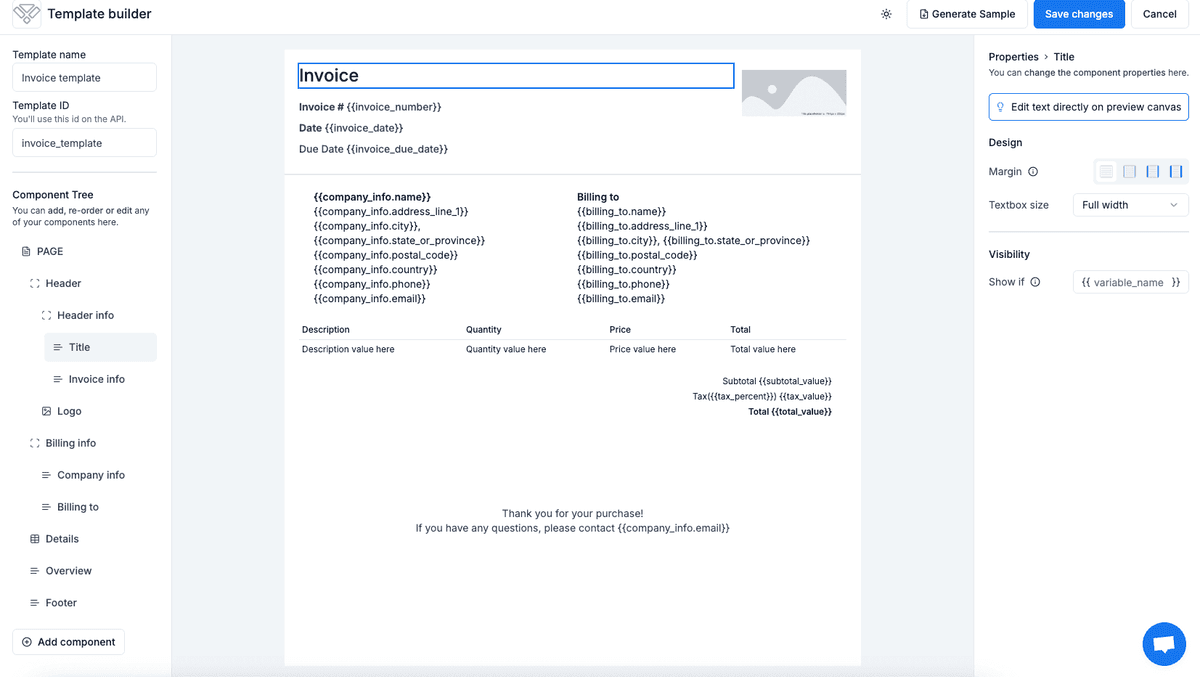Collapse the Header info group

[44, 314]
